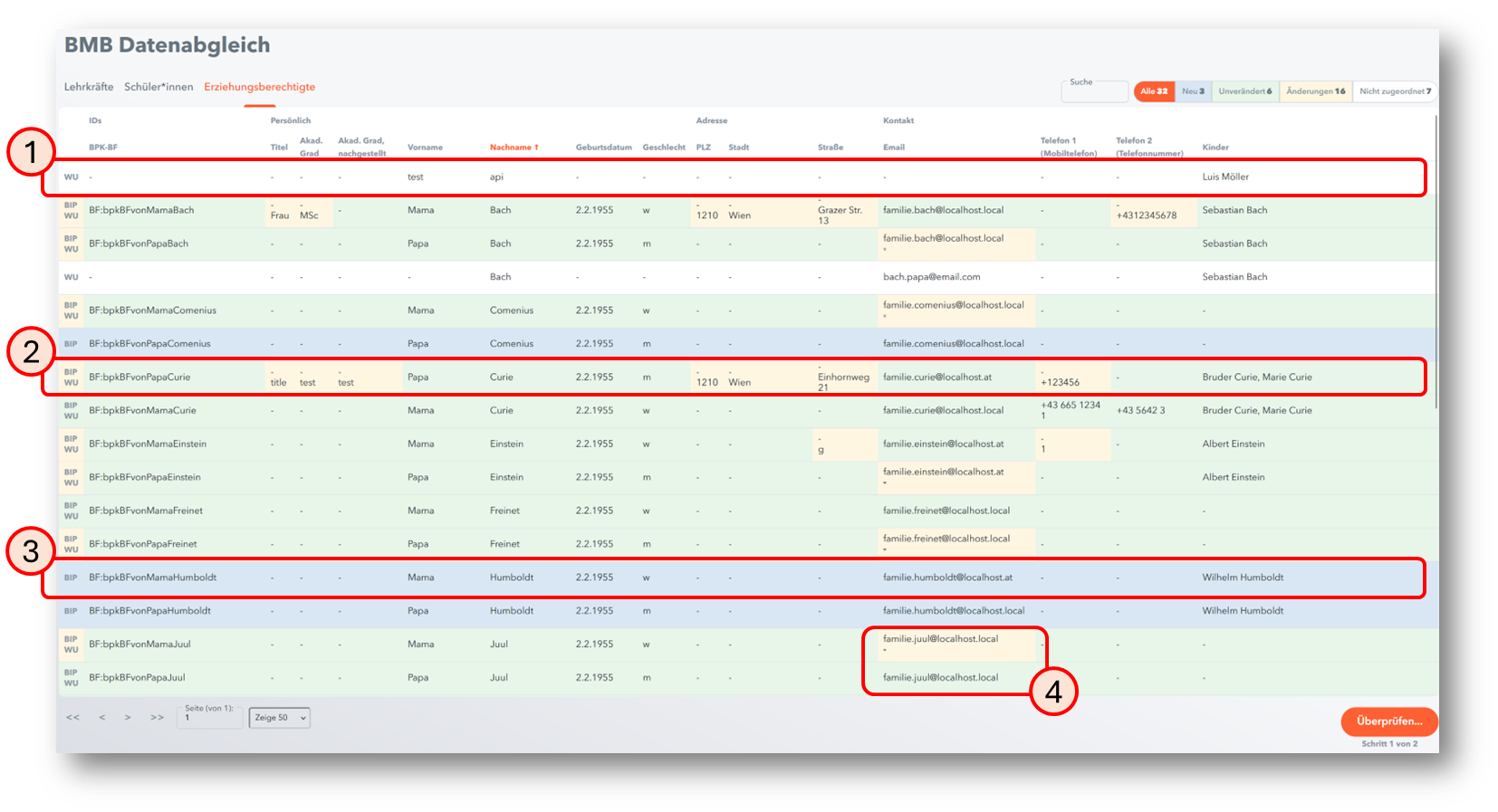Viewport: 1498px width, 812px height.
Task: Select the 'Alle 32' filter
Action: [x=1154, y=91]
